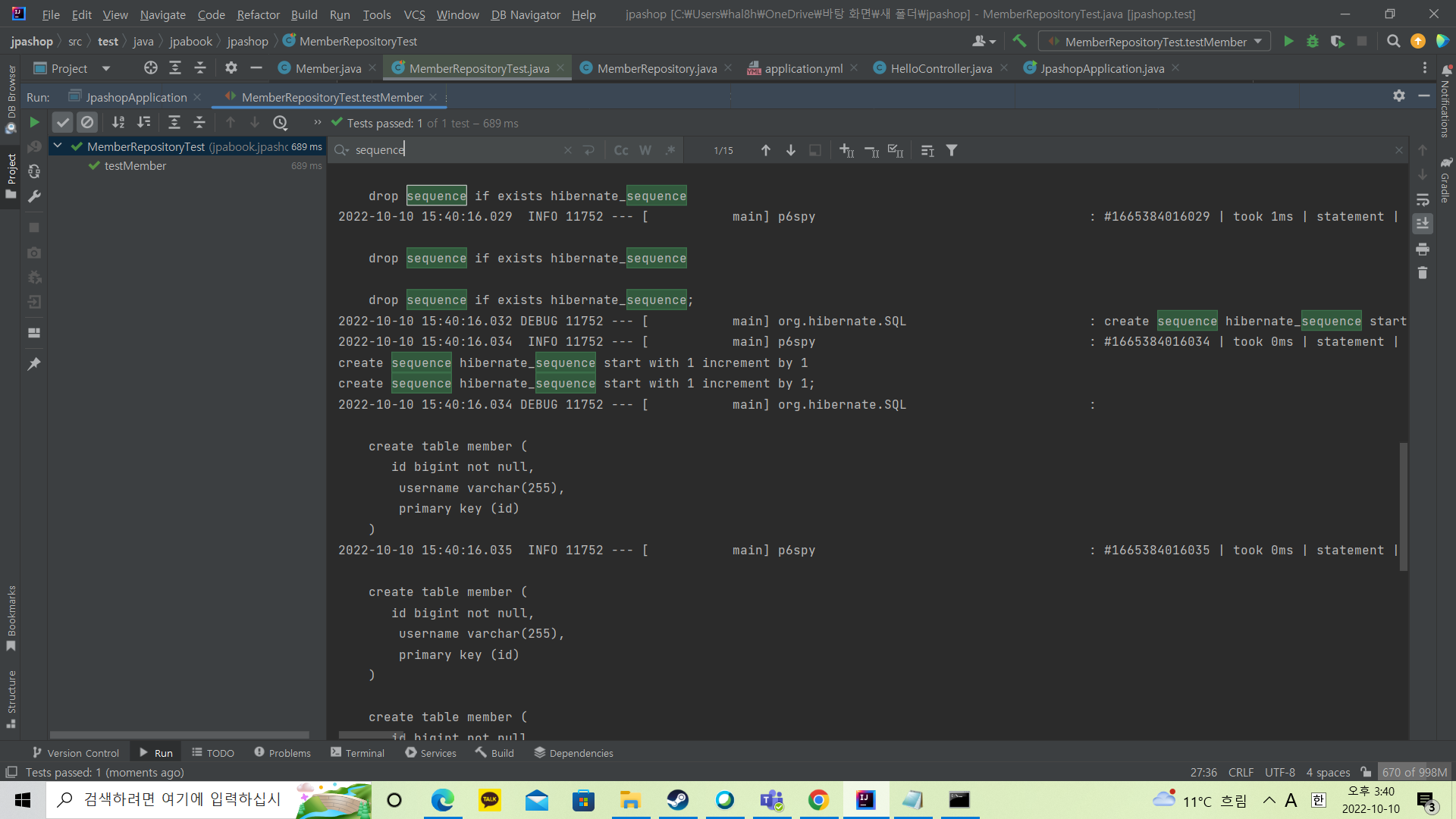
Task: Sort tests by duration
Action: (143, 122)
